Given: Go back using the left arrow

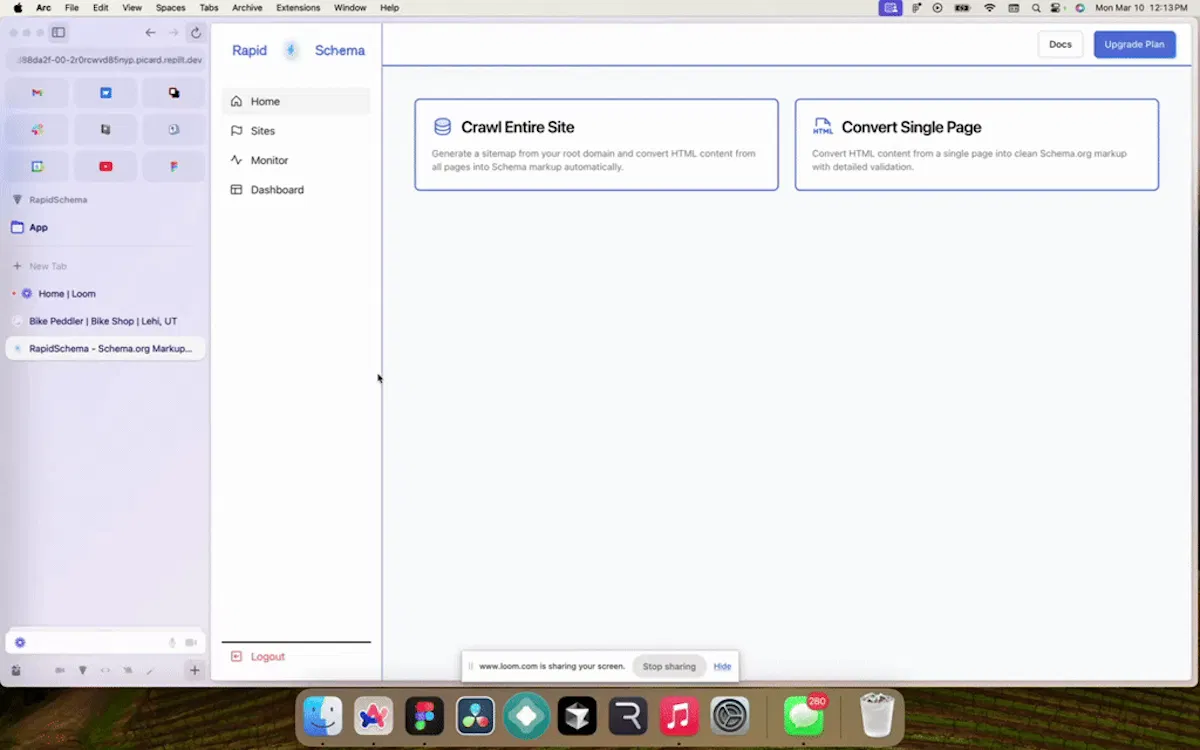Looking at the screenshot, I should coord(150,32).
